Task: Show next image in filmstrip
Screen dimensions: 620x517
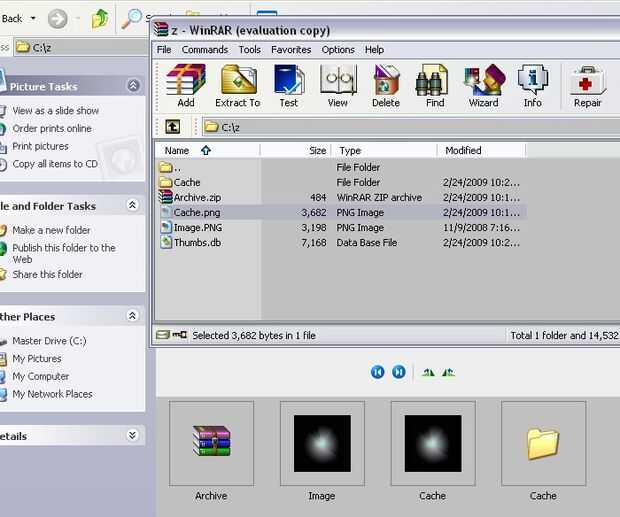Action: pyautogui.click(x=399, y=372)
